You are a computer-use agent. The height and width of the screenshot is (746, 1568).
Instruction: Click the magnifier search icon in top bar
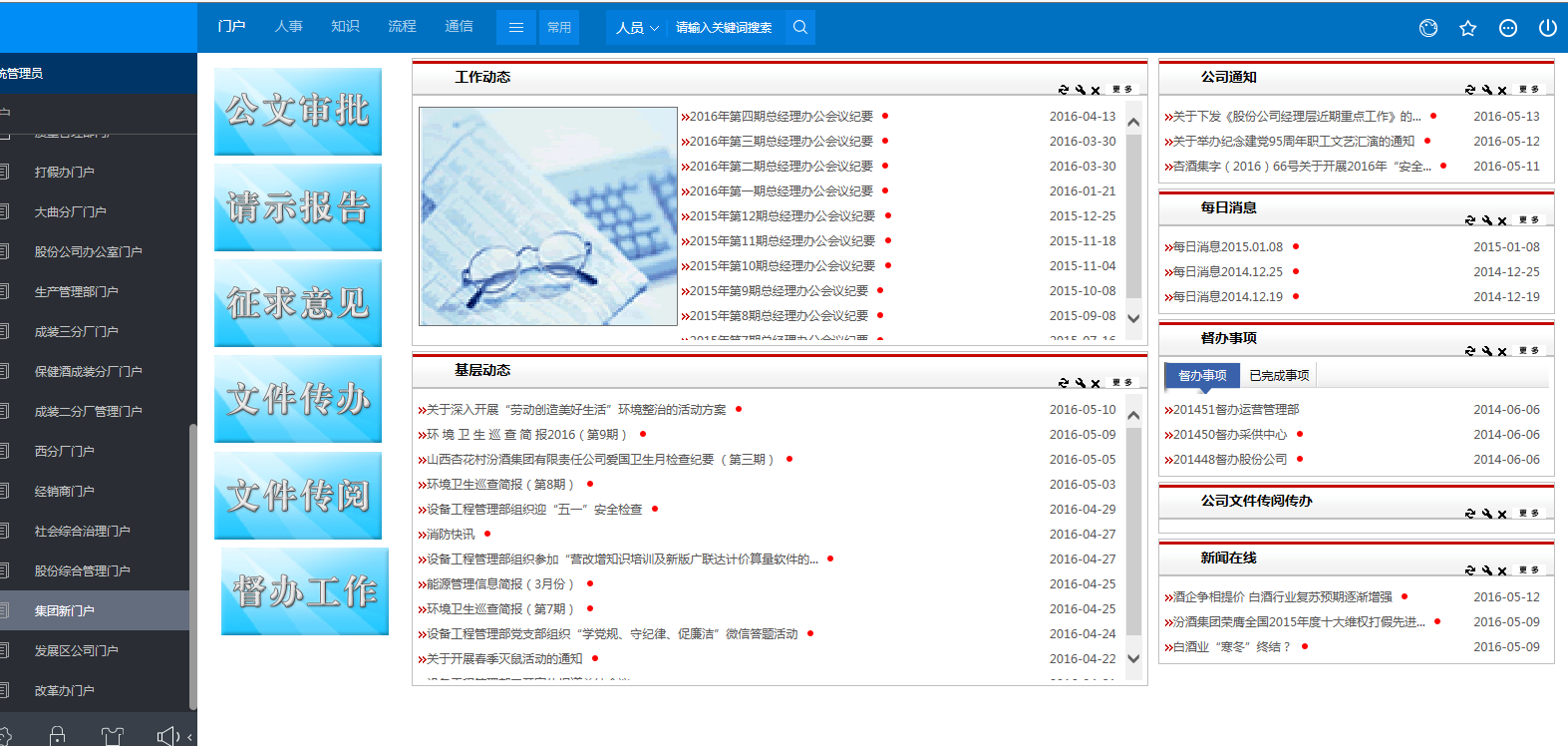coord(800,27)
